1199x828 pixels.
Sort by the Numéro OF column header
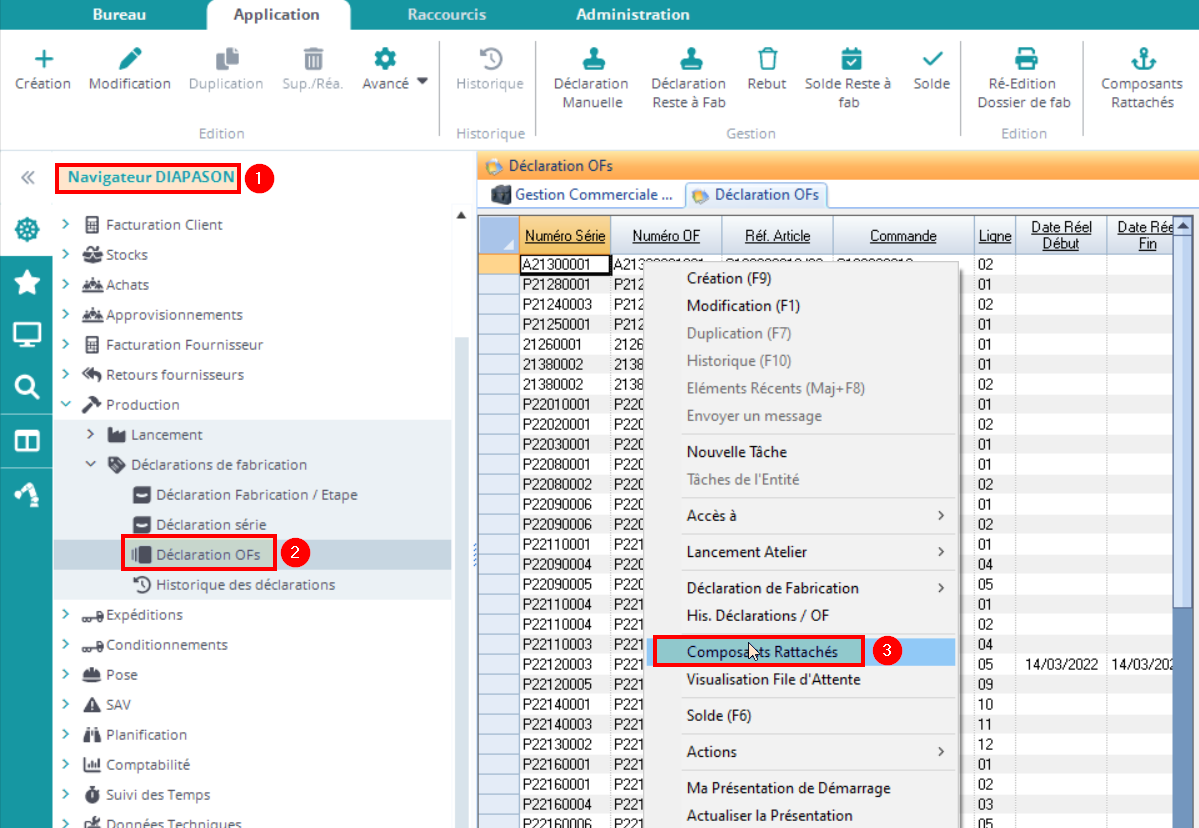[665, 236]
